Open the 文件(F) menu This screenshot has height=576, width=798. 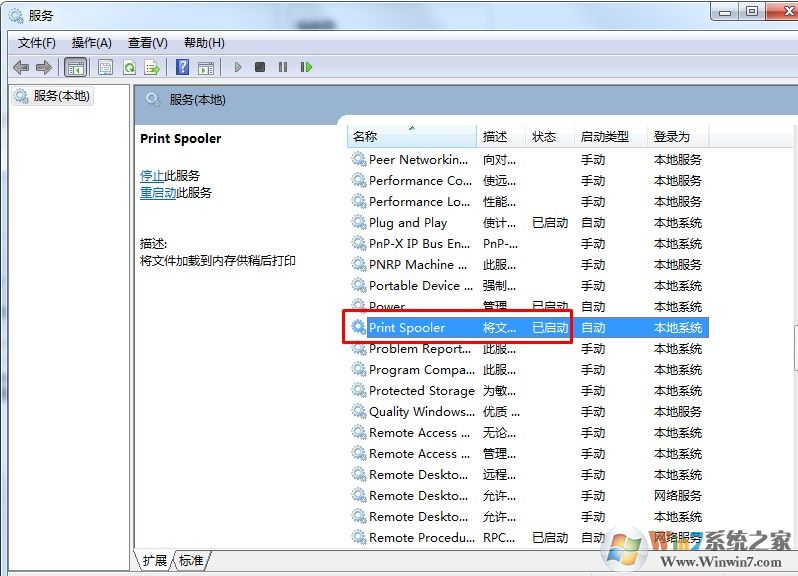(37, 43)
